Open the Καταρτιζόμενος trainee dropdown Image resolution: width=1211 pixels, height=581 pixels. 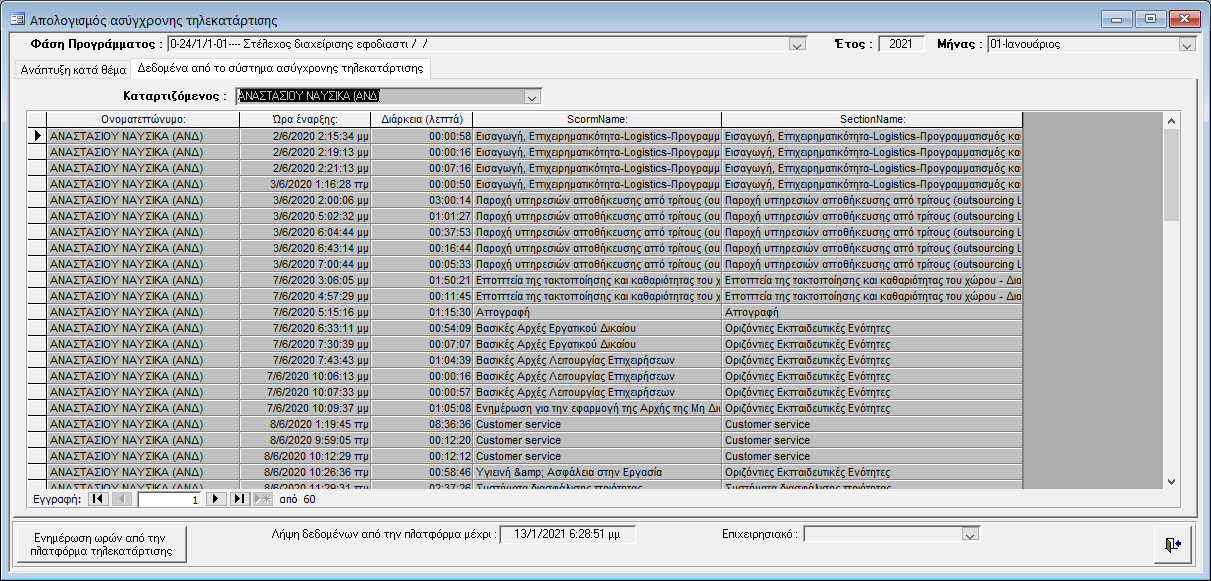click(532, 97)
